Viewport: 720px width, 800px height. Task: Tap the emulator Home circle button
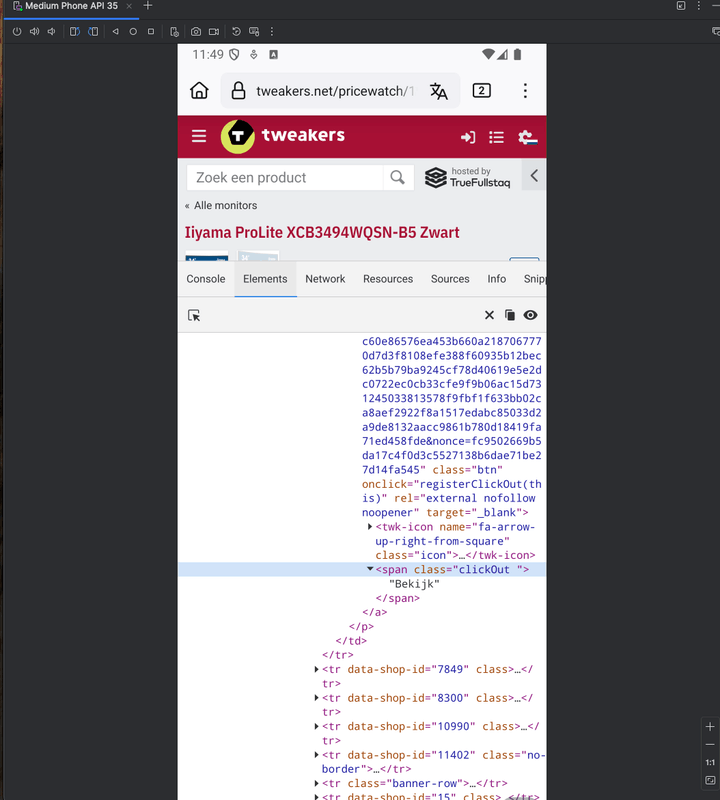point(133,32)
